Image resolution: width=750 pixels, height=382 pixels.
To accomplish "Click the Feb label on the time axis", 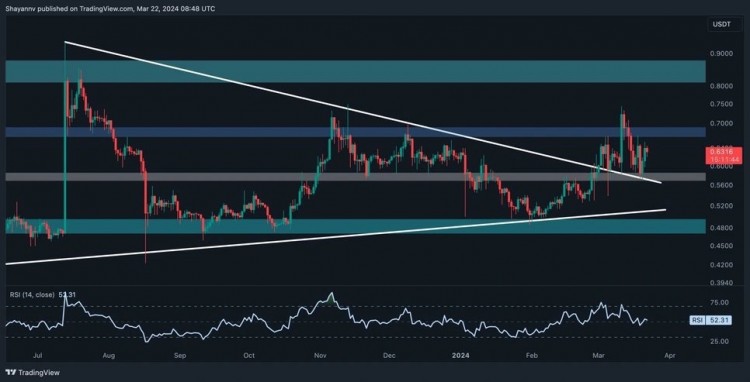I will pos(531,356).
